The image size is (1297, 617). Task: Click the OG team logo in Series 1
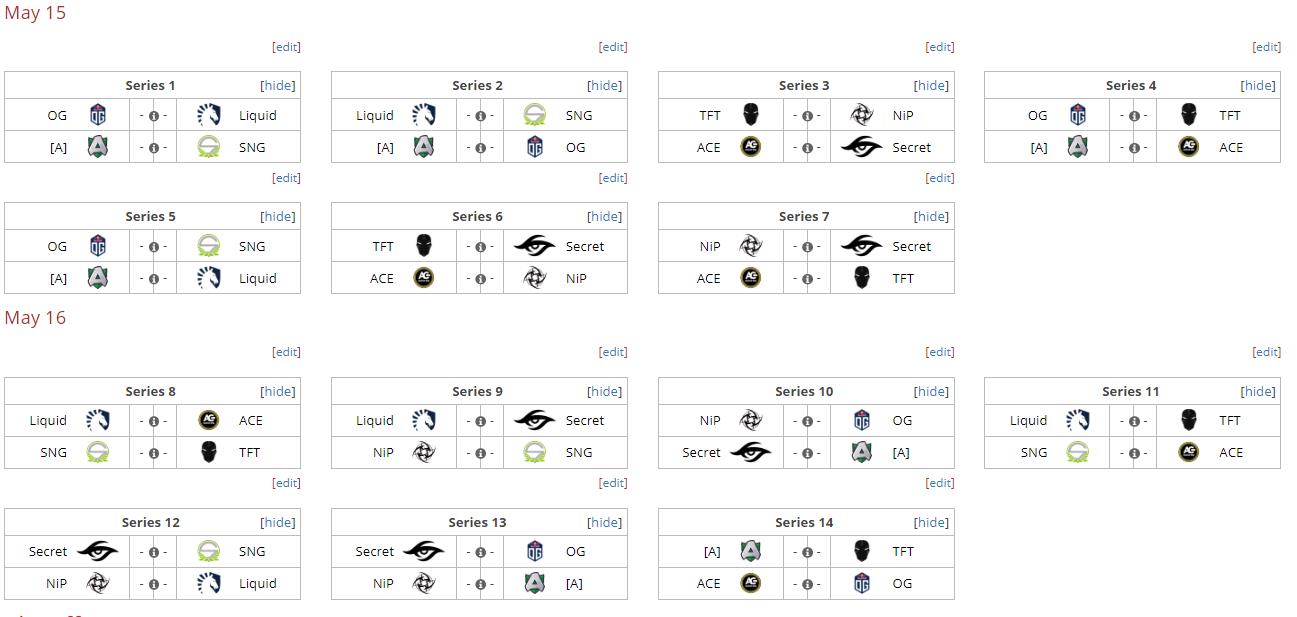[98, 115]
